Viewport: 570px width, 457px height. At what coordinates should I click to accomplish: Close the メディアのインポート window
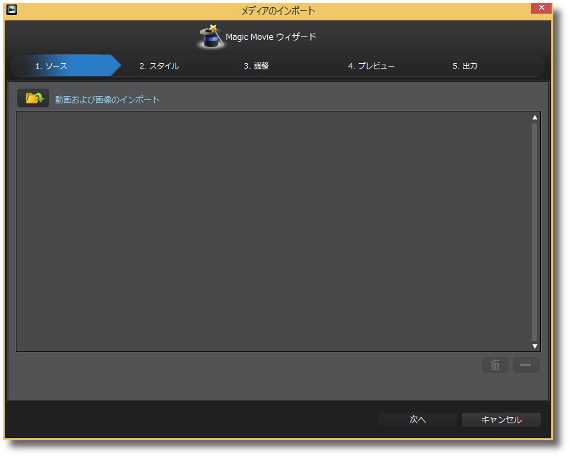coord(541,8)
